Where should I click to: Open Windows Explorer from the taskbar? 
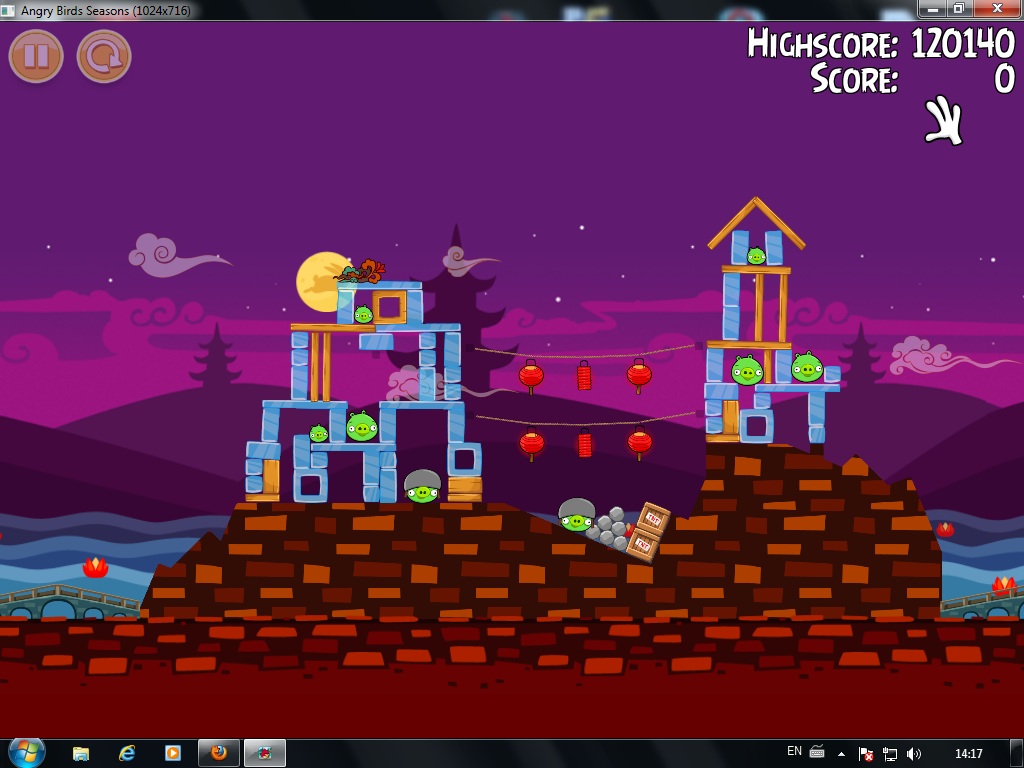pos(81,753)
